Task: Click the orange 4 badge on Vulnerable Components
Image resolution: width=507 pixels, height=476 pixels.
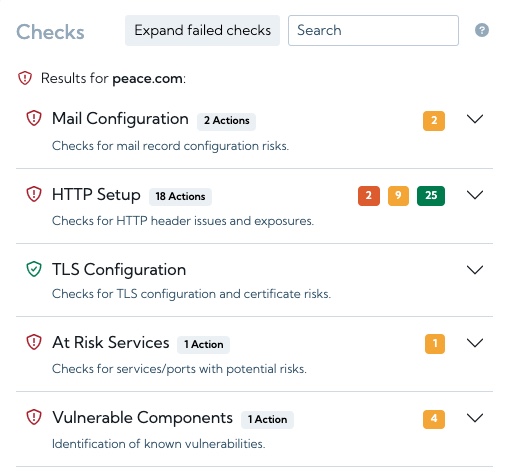Action: 434,419
